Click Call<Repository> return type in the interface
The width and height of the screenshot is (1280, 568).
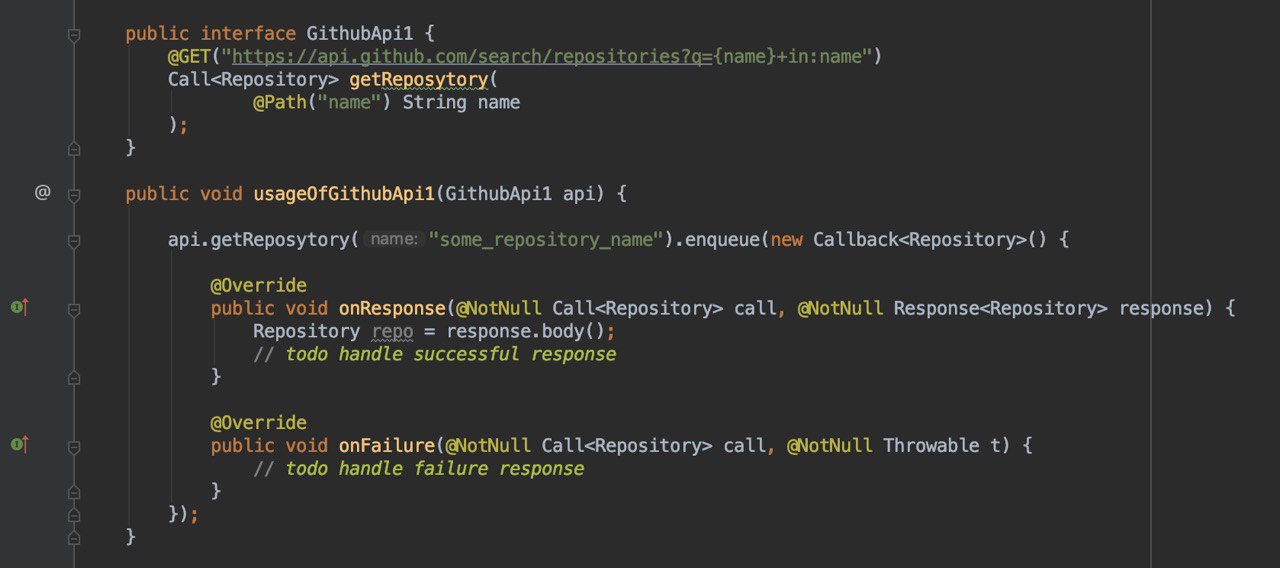click(x=253, y=79)
